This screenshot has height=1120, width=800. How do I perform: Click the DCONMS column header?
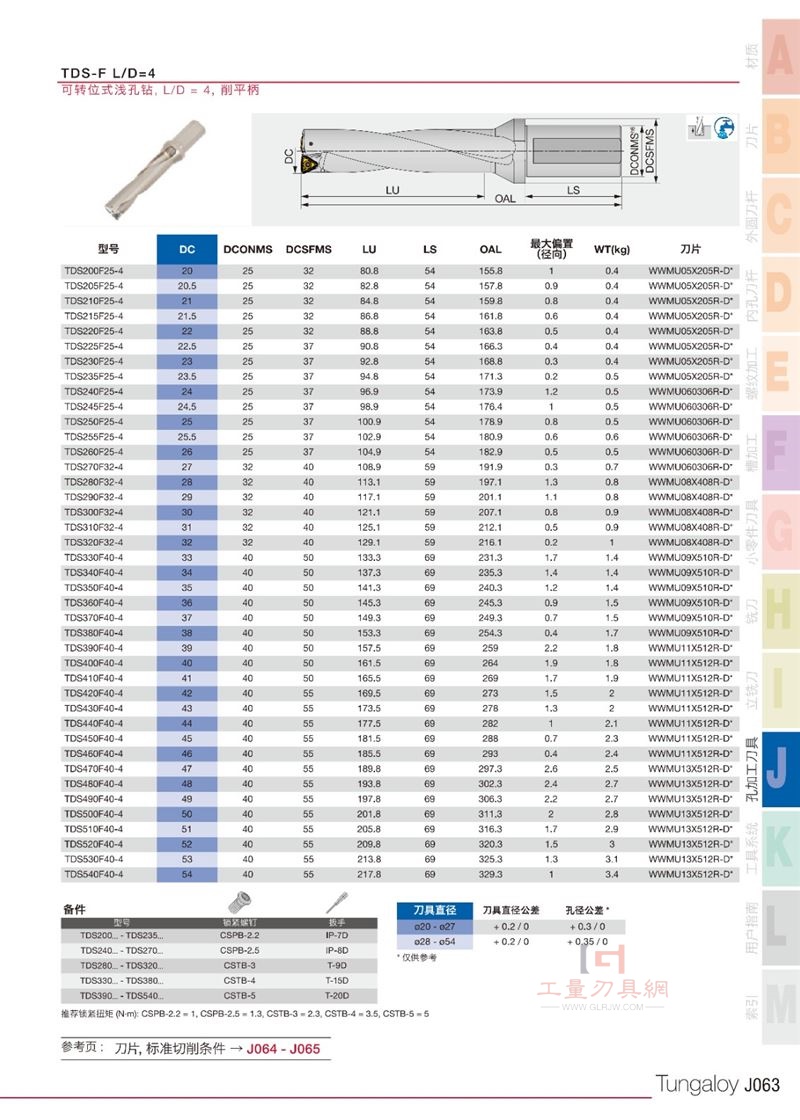point(248,249)
